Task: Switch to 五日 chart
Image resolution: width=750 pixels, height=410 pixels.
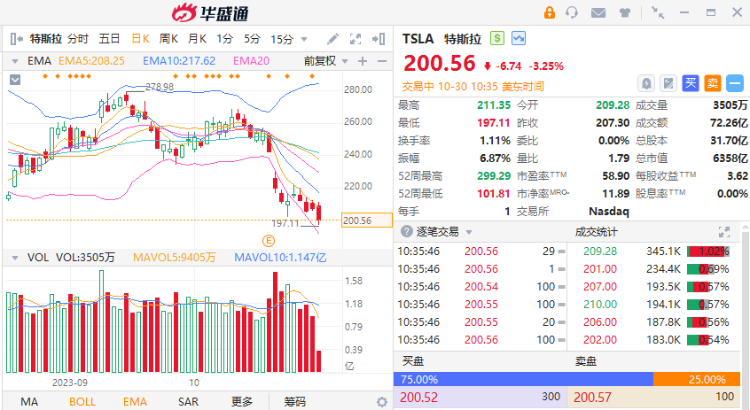Action: click(110, 39)
